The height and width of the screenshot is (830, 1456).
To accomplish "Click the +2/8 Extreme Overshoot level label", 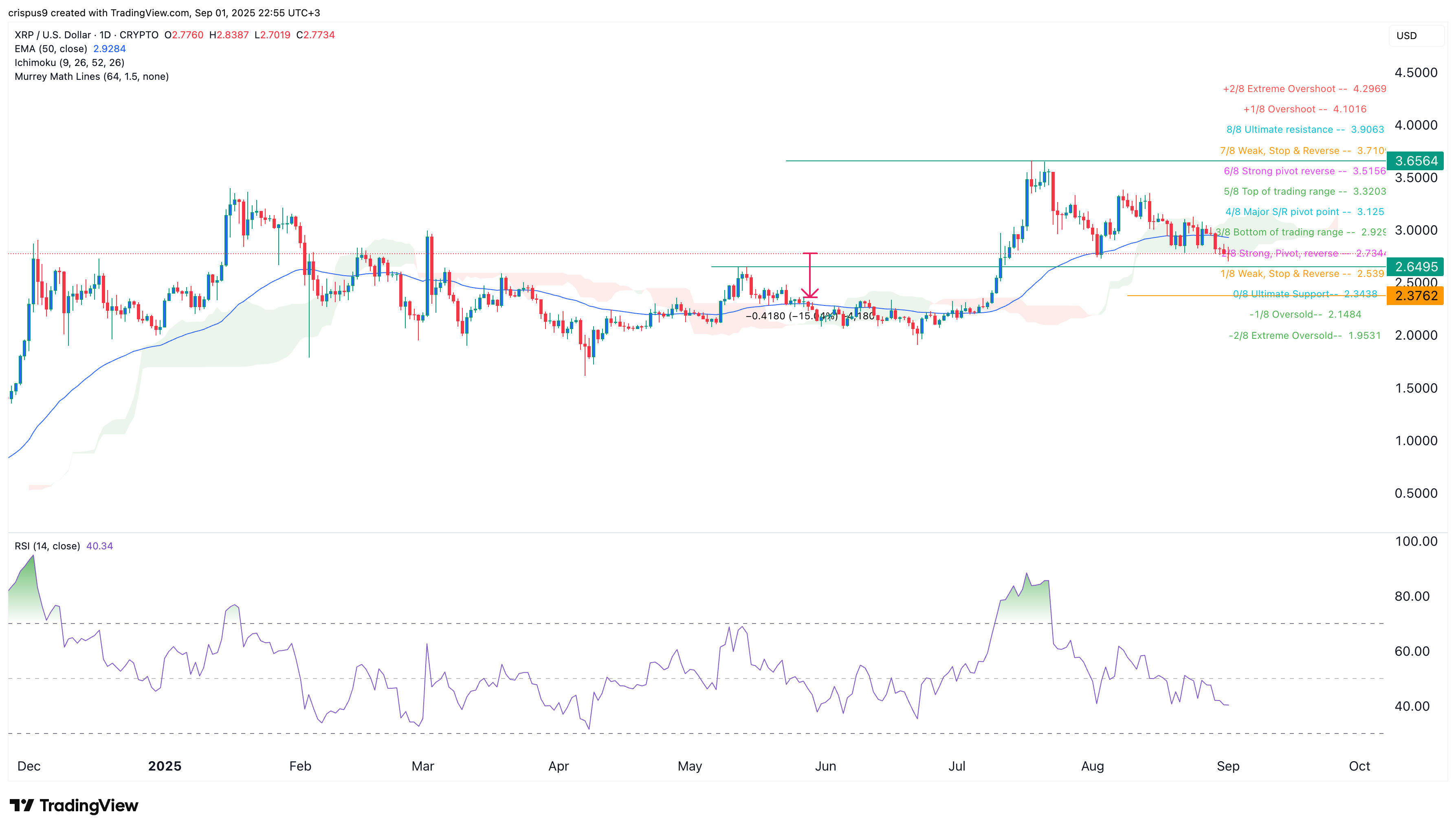I will 1304,89.
